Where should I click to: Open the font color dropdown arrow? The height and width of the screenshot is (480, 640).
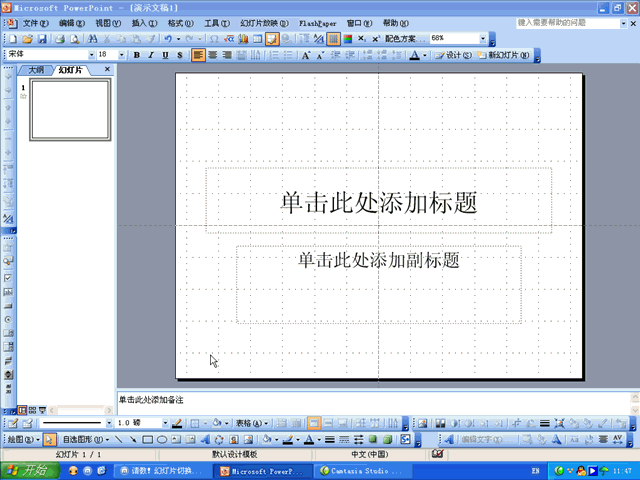click(425, 55)
